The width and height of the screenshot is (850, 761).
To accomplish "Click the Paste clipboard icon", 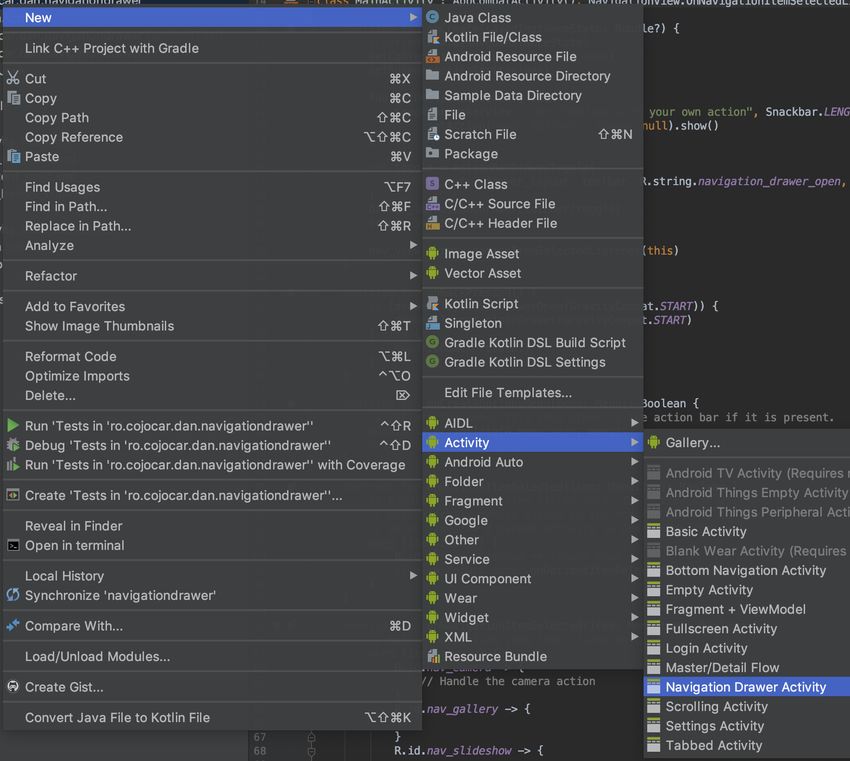I will point(13,156).
